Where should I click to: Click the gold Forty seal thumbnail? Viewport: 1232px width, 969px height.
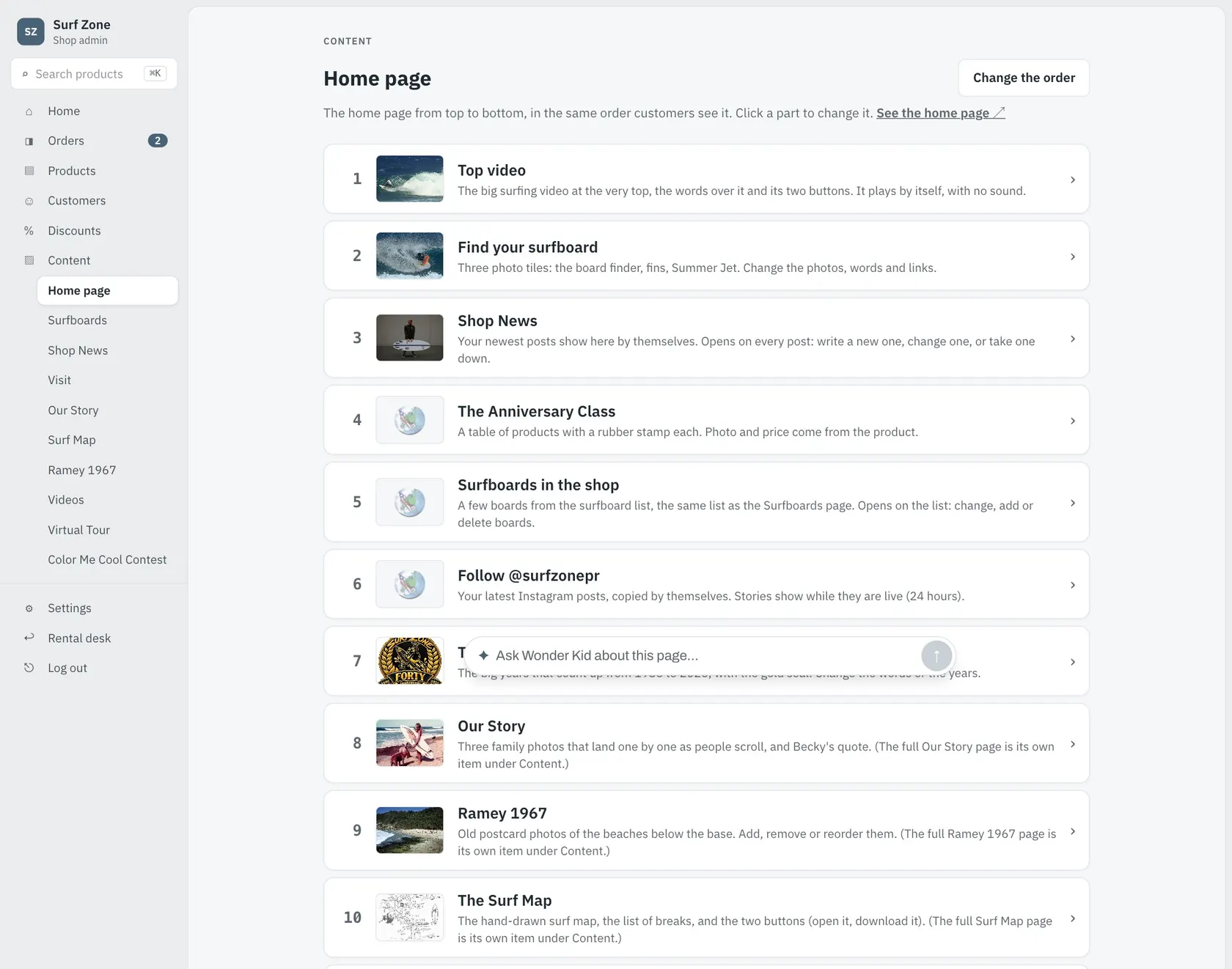point(410,660)
